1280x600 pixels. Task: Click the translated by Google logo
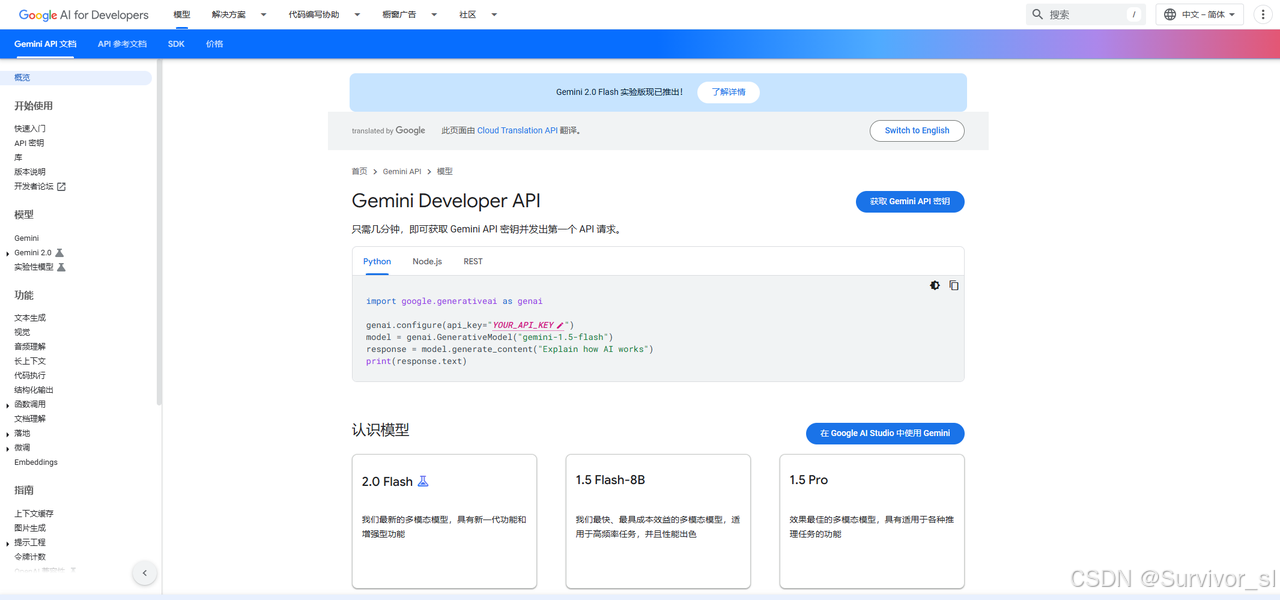coord(388,130)
